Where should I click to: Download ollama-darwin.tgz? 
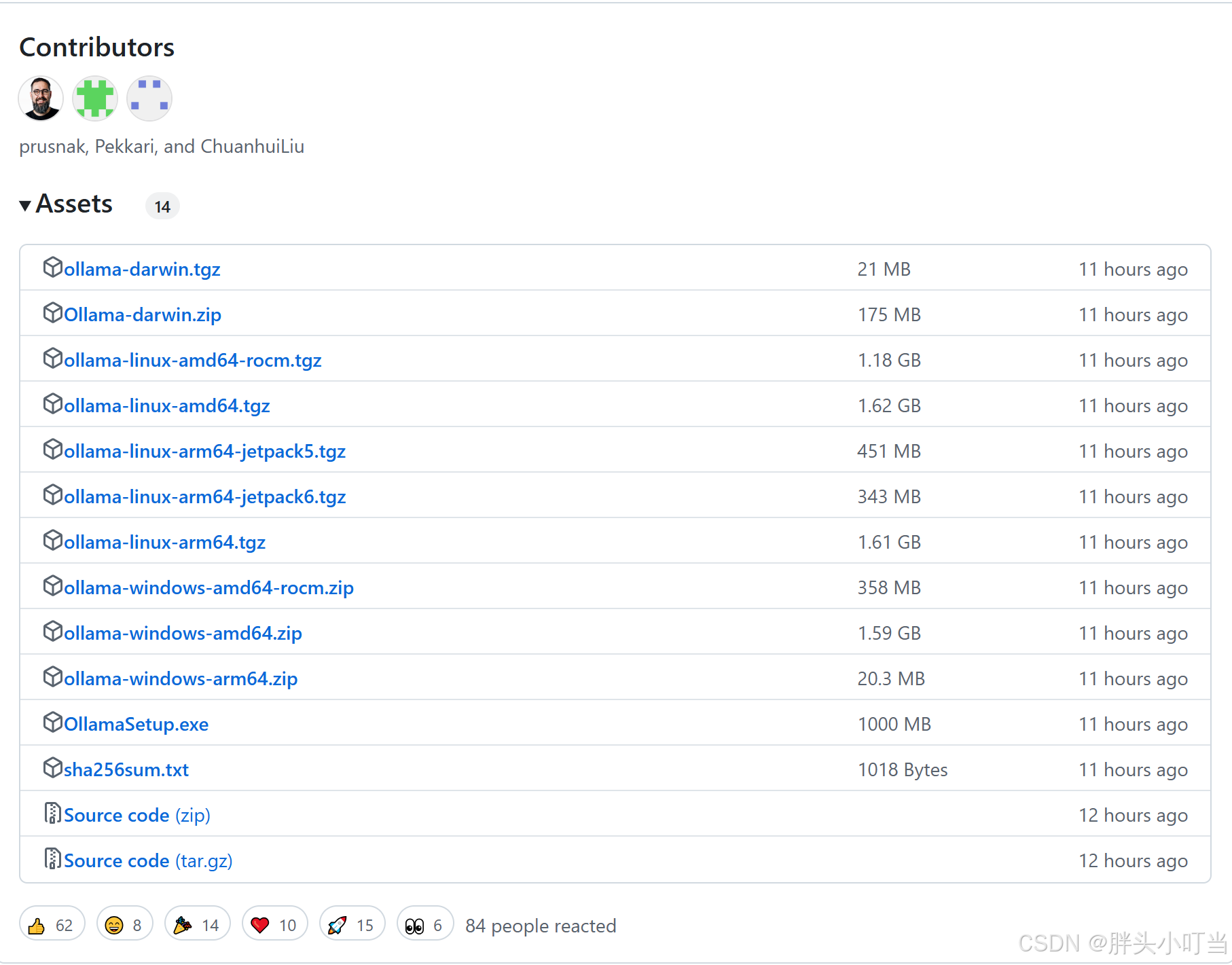pyautogui.click(x=142, y=269)
